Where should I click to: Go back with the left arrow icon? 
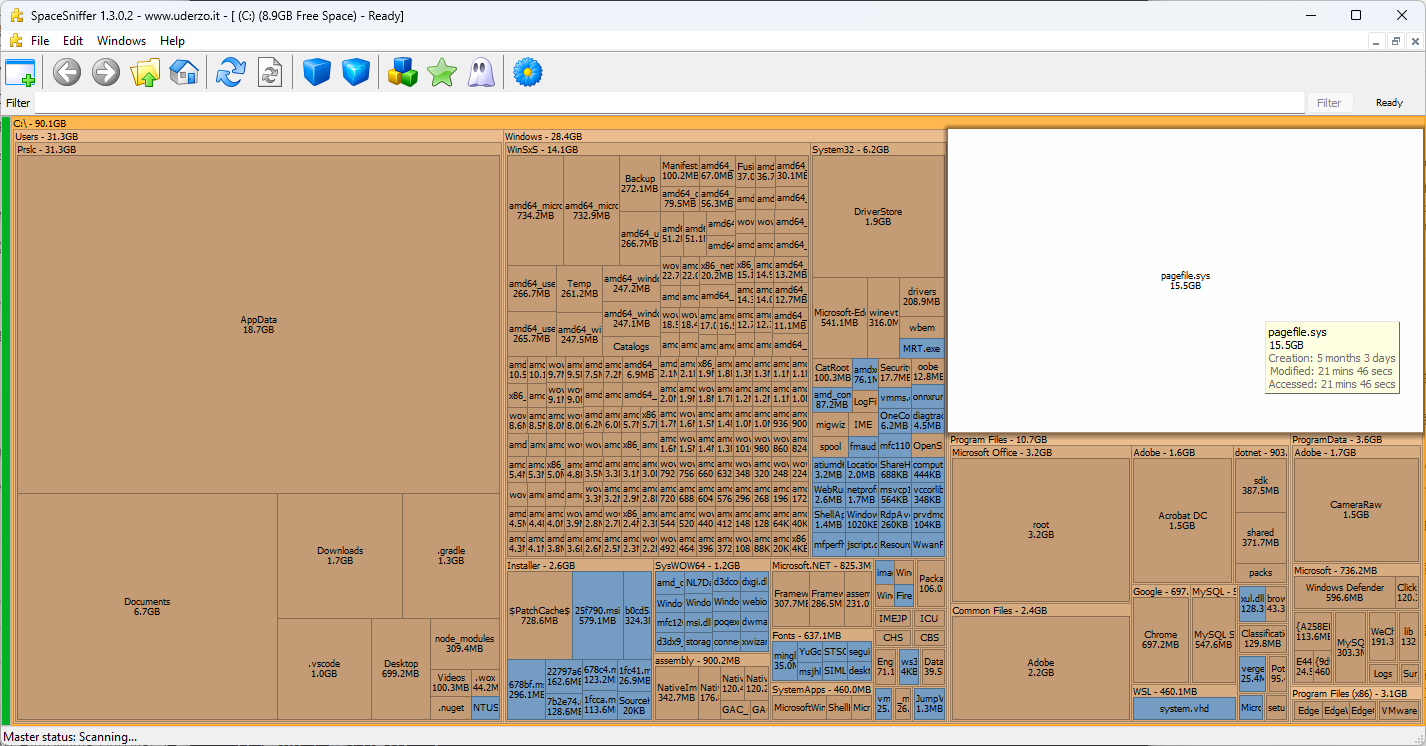point(67,72)
